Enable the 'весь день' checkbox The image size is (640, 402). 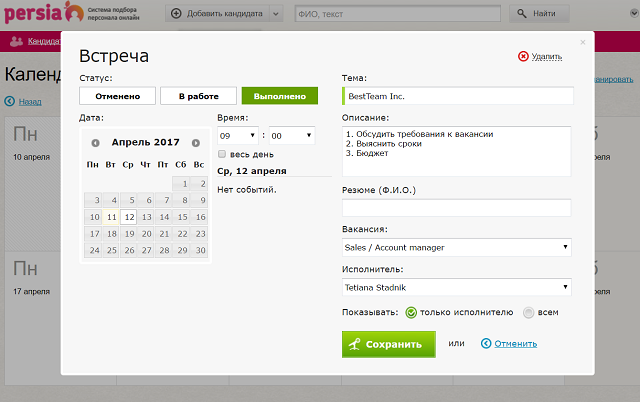tap(222, 154)
